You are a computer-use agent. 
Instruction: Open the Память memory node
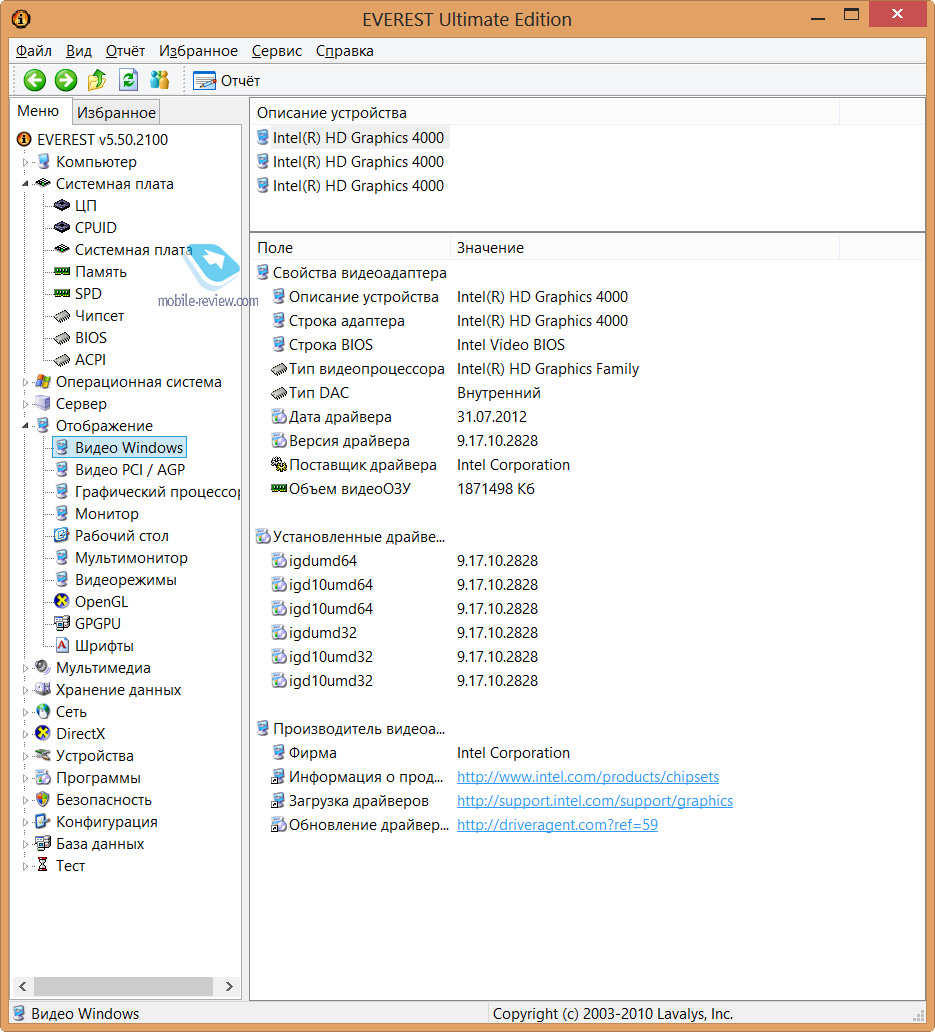[101, 272]
